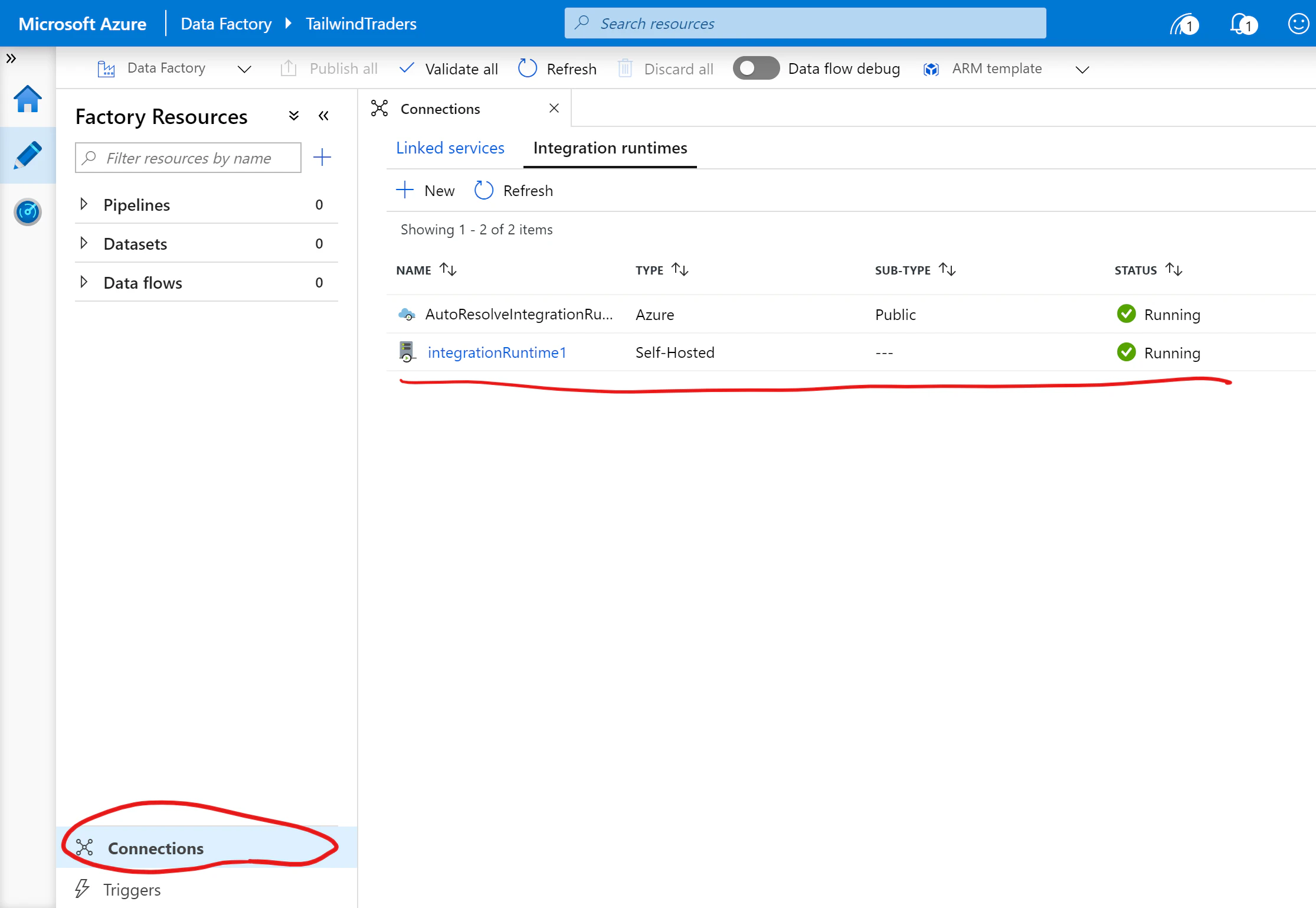Select the Integration runtimes tab

click(x=610, y=148)
